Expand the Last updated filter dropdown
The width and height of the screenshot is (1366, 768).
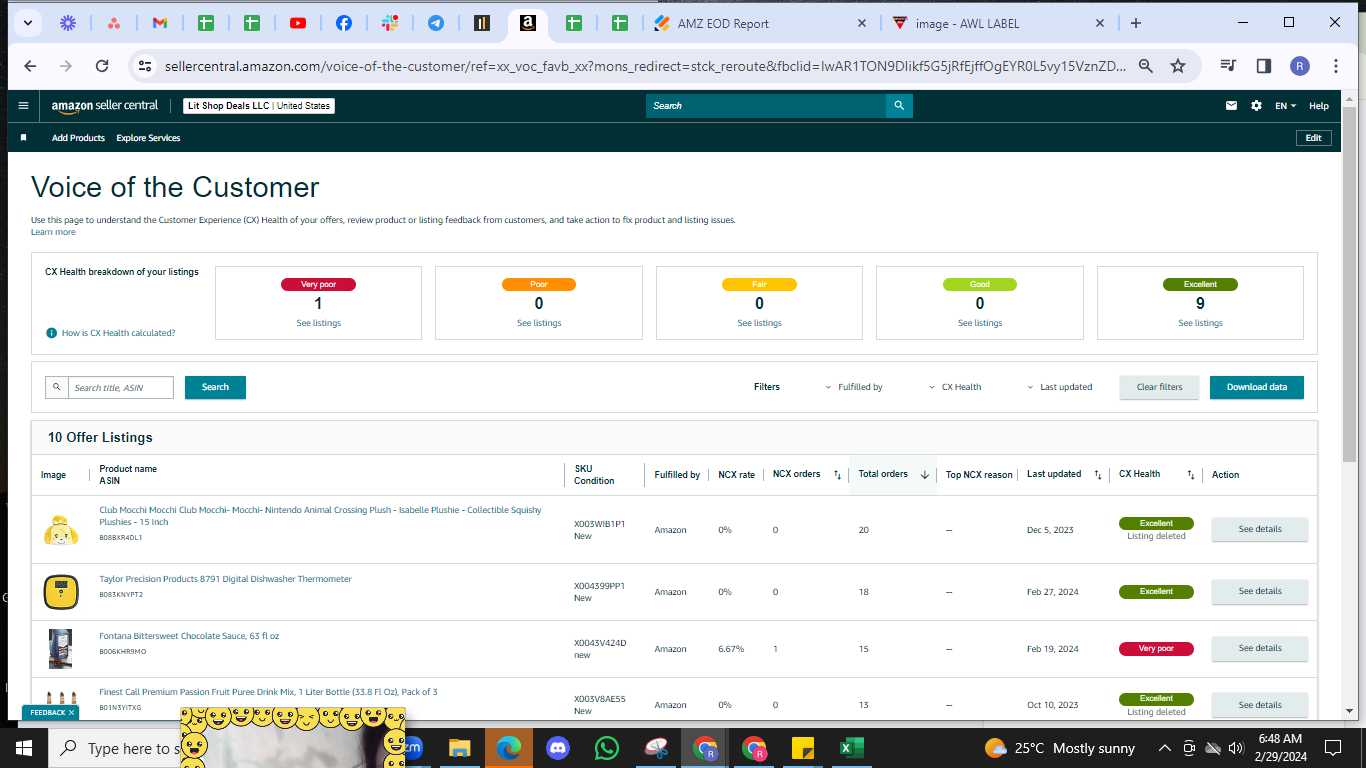tap(1059, 387)
